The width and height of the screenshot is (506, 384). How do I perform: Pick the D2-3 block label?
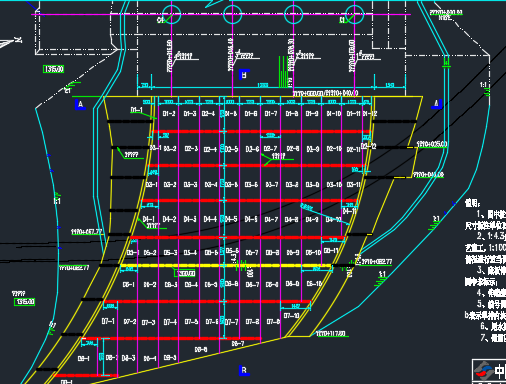pos(191,149)
